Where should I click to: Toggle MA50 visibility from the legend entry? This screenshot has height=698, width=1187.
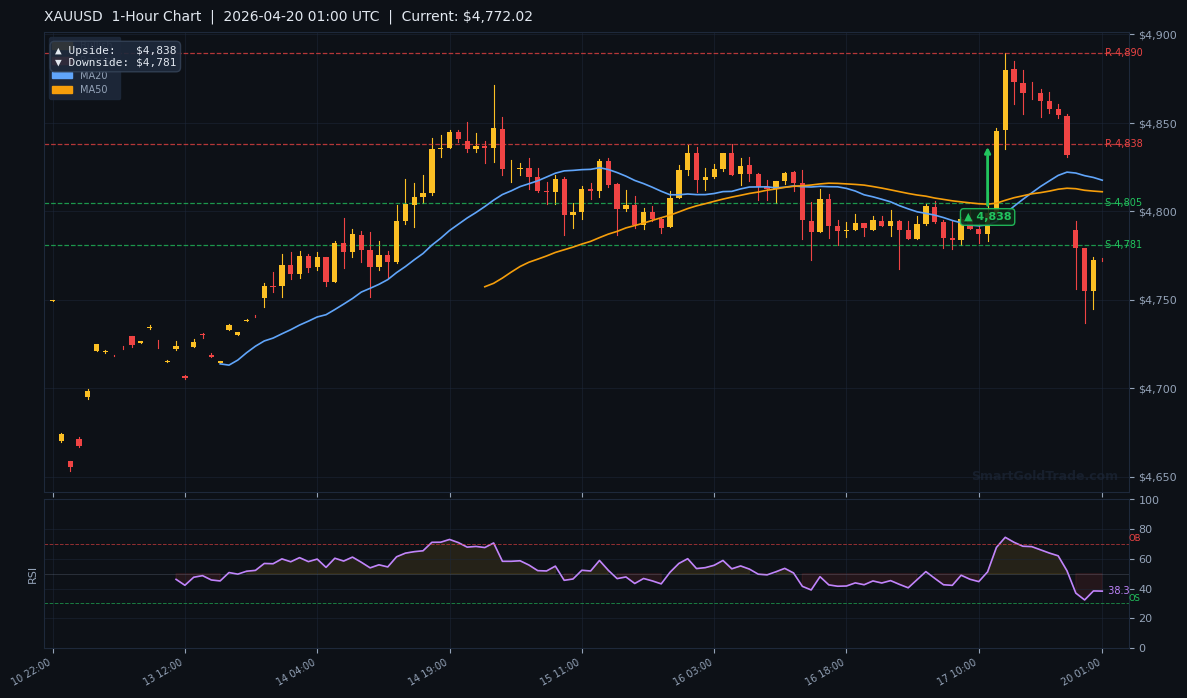[90, 89]
